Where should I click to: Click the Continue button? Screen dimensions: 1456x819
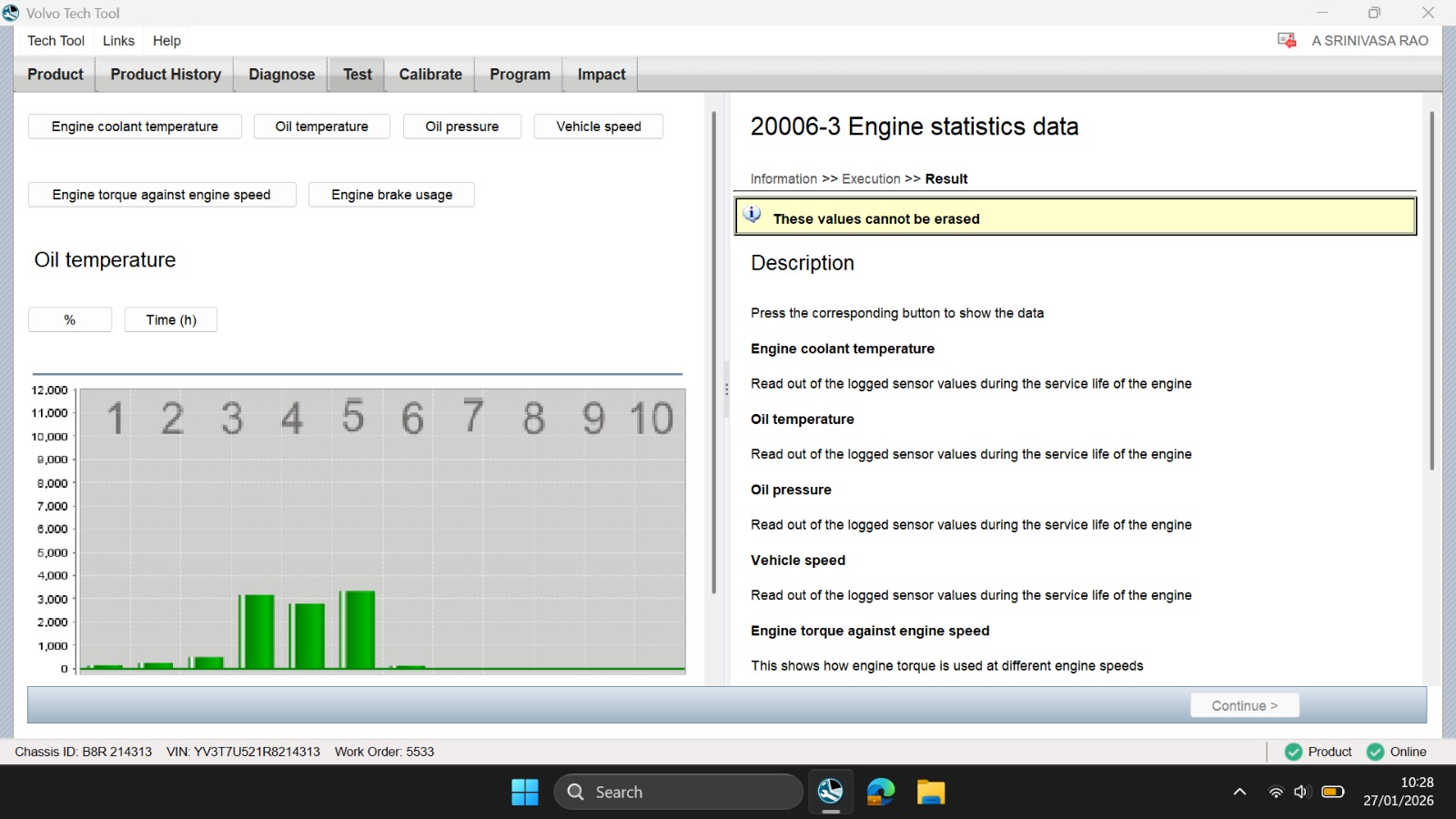tap(1245, 705)
